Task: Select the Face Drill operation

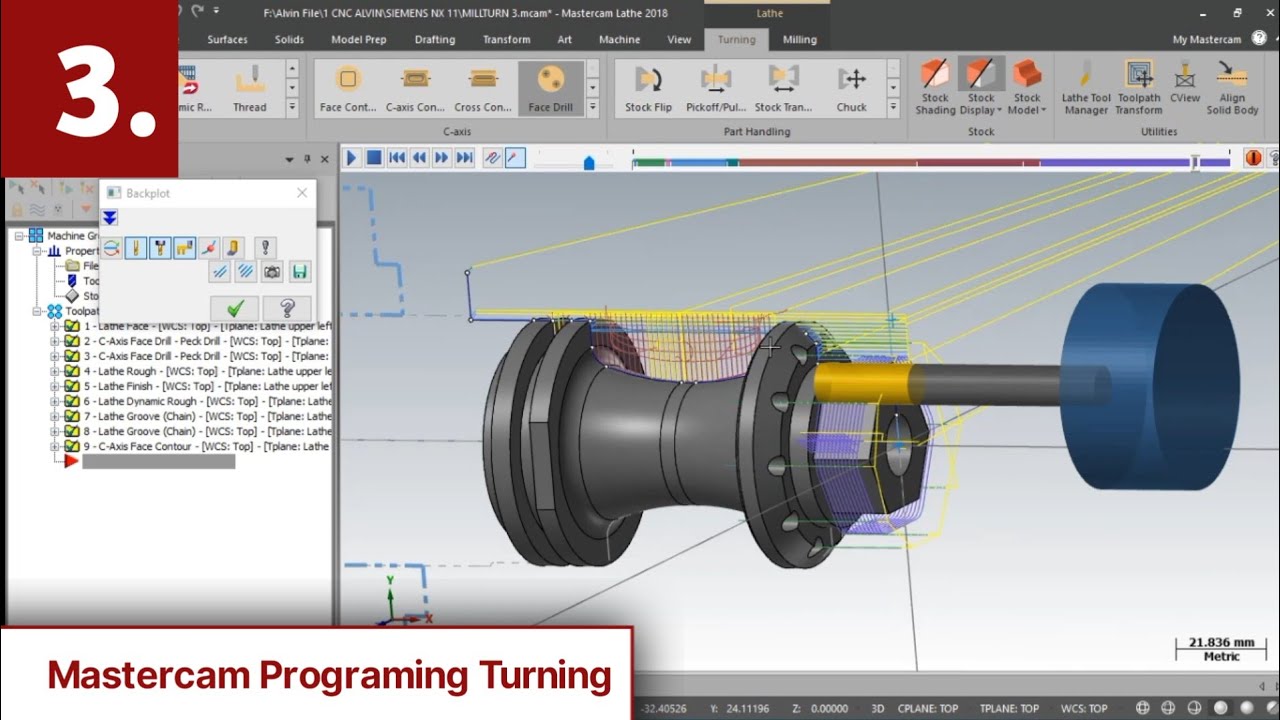Action: (551, 88)
